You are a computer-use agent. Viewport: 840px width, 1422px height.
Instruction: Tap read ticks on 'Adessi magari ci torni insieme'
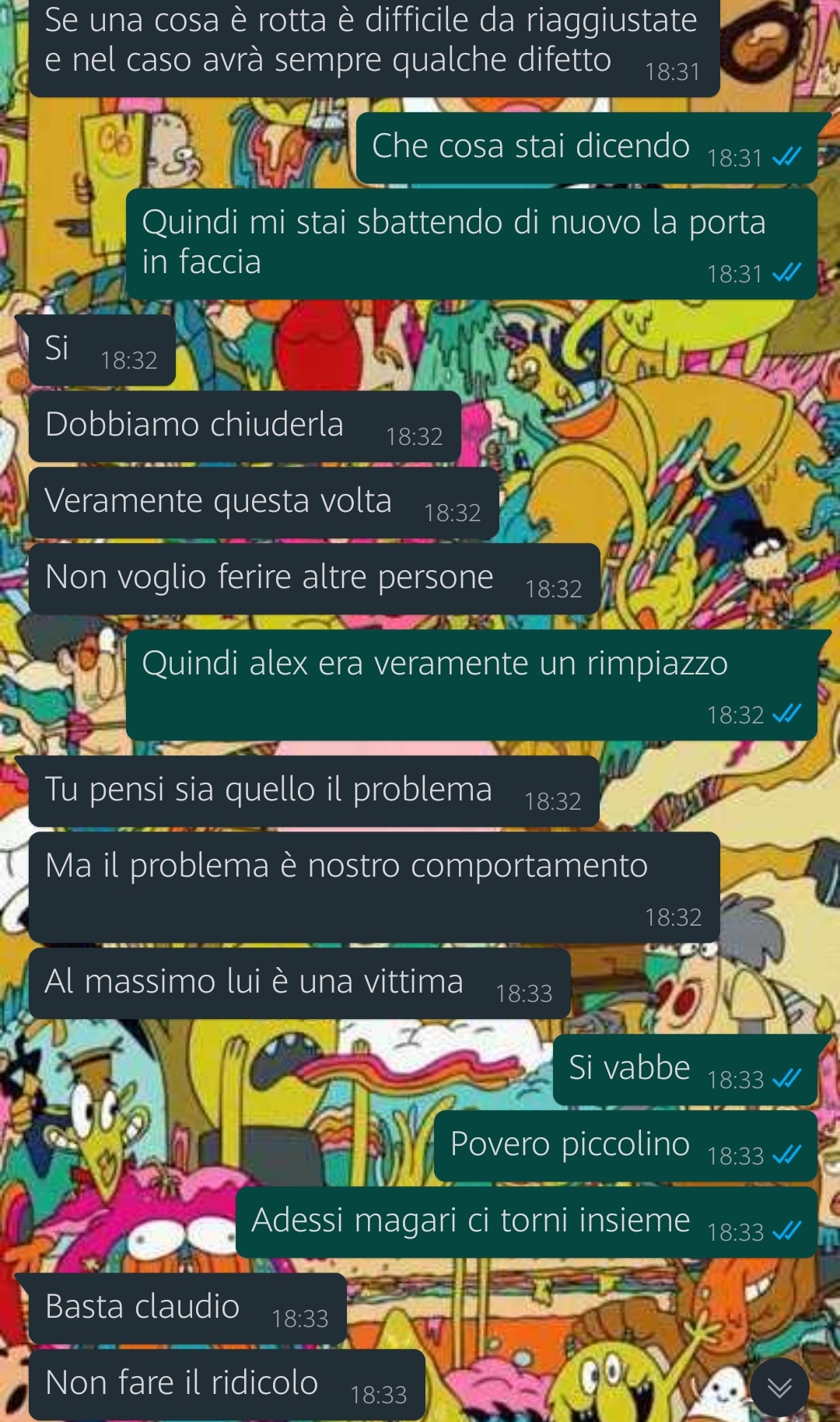[x=786, y=1231]
